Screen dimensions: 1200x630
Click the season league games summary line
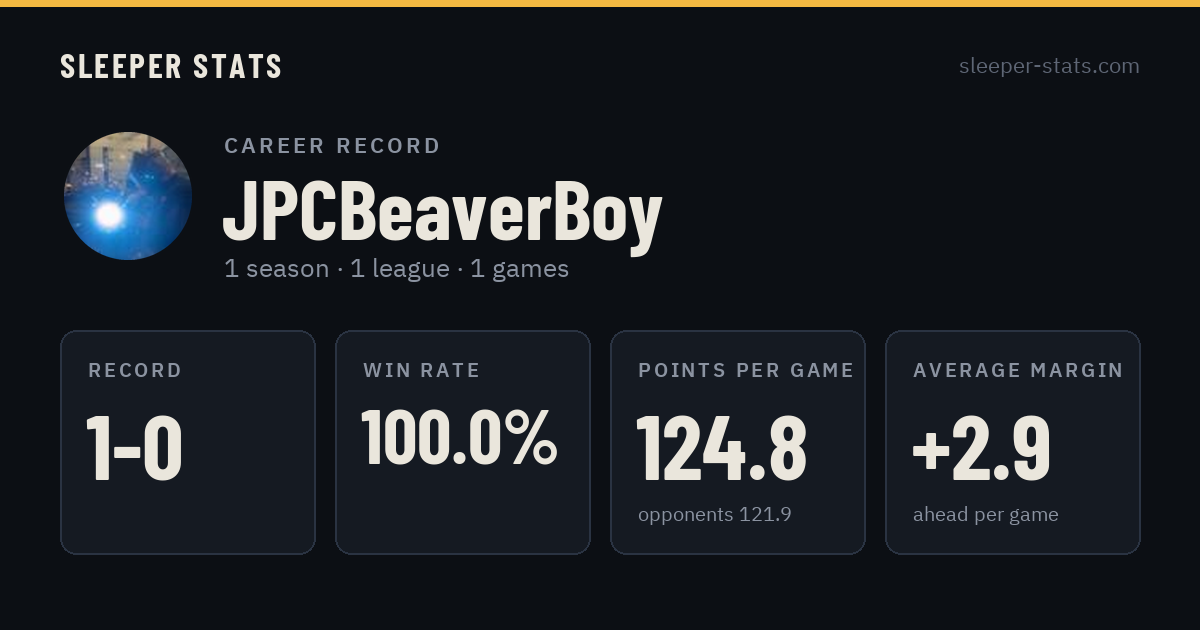tap(396, 269)
